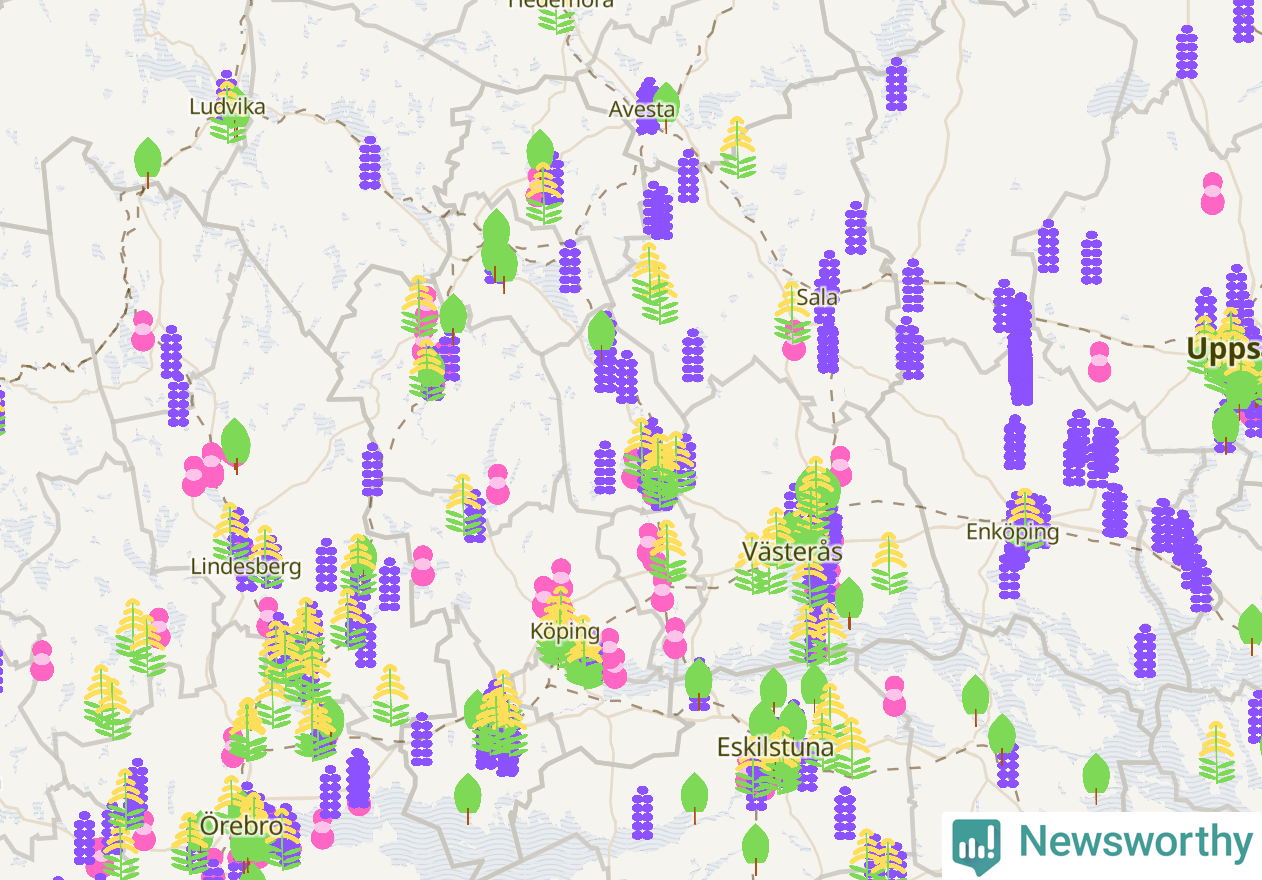
Task: Select the pink flower marker just west of Uppsala label
Action: (1100, 362)
